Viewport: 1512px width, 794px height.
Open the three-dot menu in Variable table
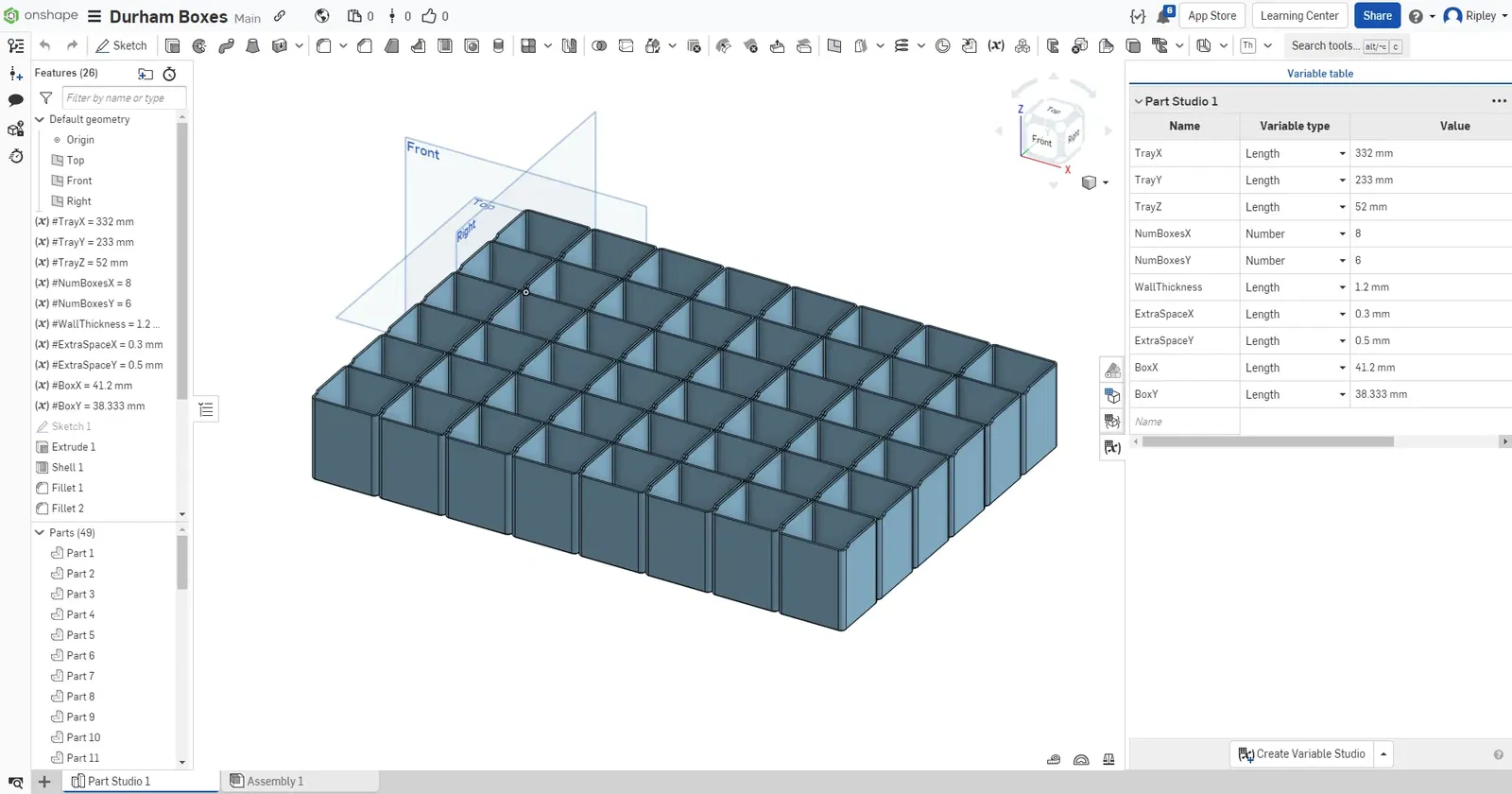(1499, 101)
